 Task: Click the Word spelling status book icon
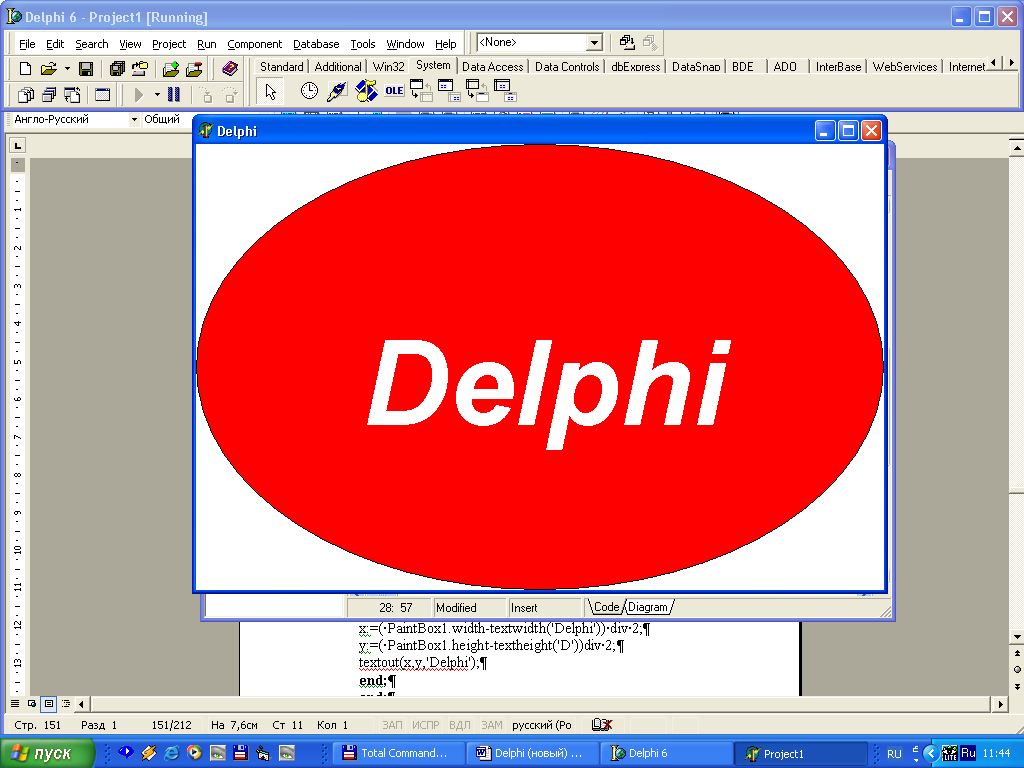tap(601, 725)
